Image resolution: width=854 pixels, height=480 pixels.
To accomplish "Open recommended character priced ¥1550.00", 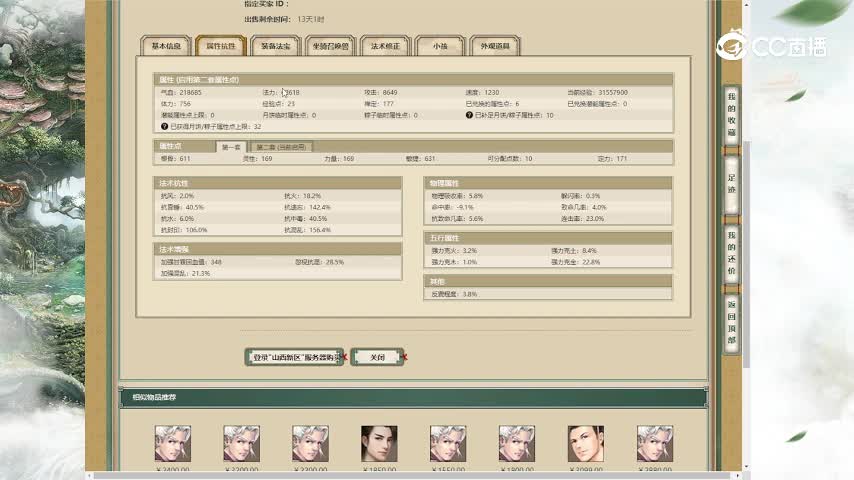I will (x=448, y=443).
